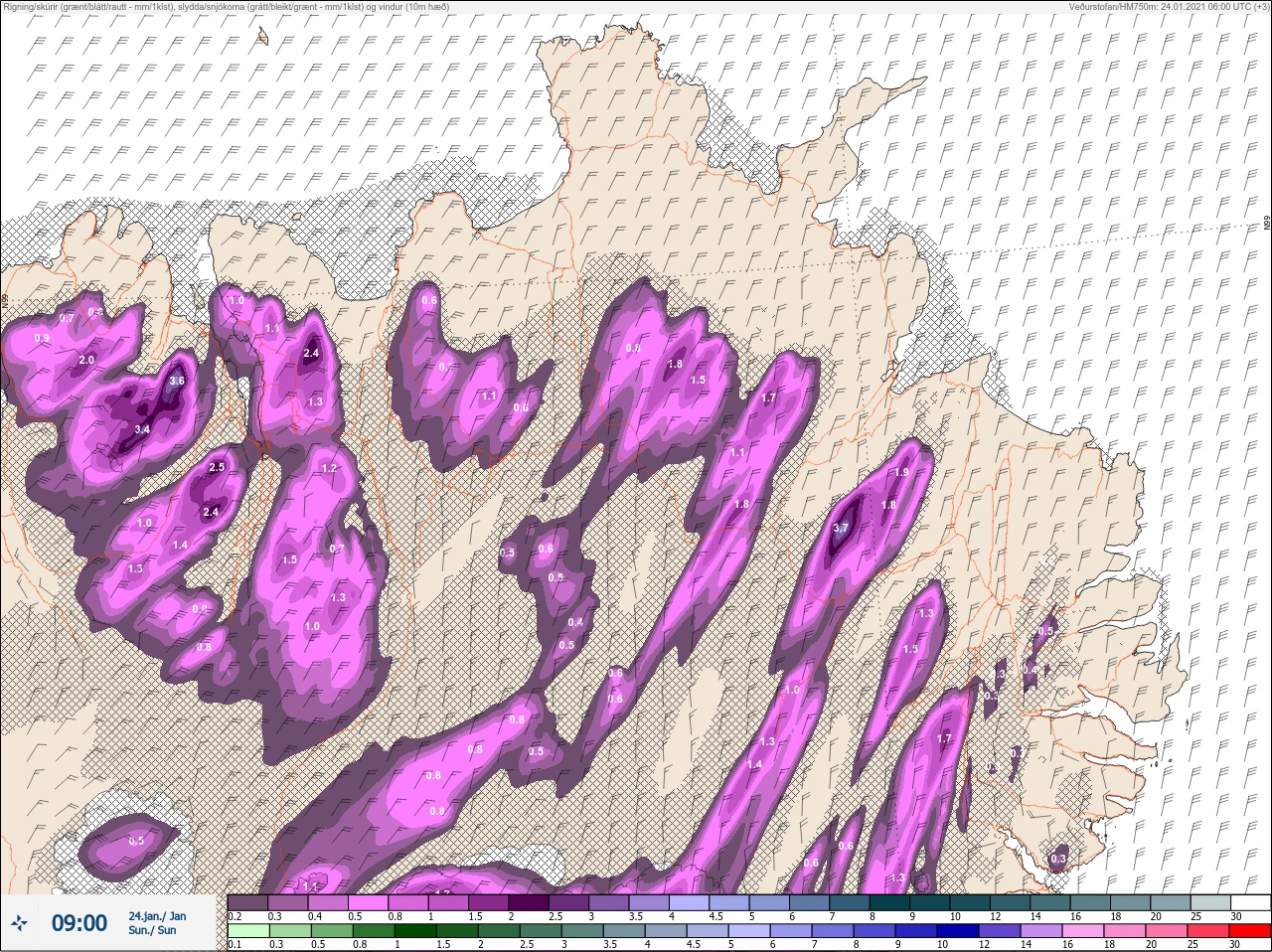
Task: Select upper legend swatch between 0.2 and 0.3
Action: point(248,902)
